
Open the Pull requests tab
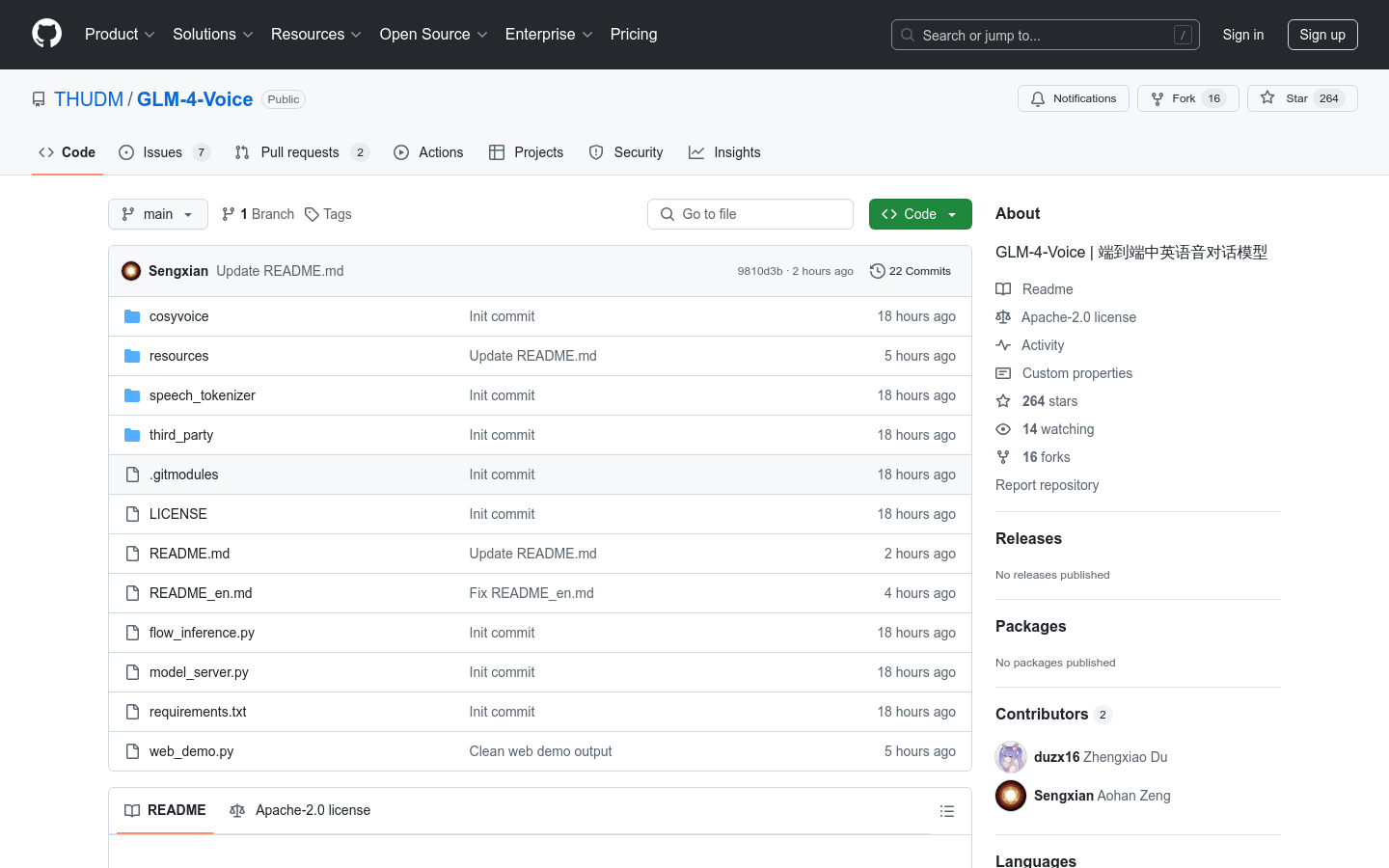point(300,152)
